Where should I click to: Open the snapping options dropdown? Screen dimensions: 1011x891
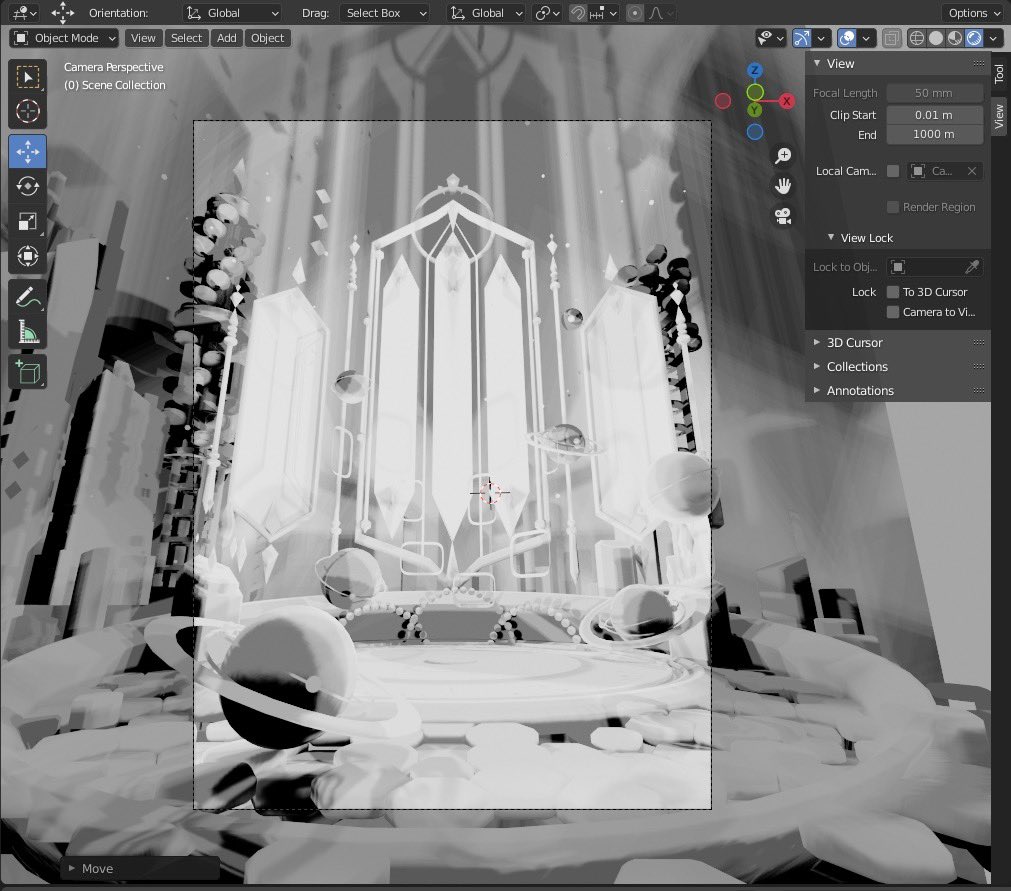[604, 13]
